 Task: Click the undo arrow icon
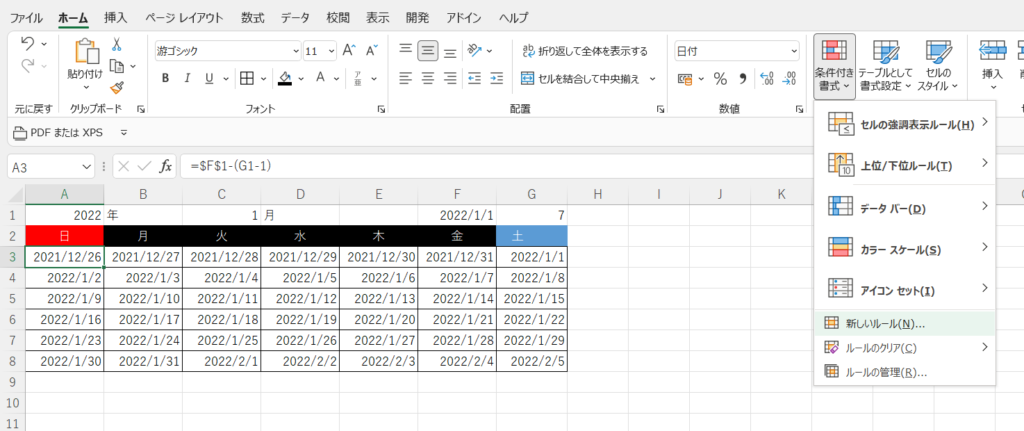pos(28,44)
